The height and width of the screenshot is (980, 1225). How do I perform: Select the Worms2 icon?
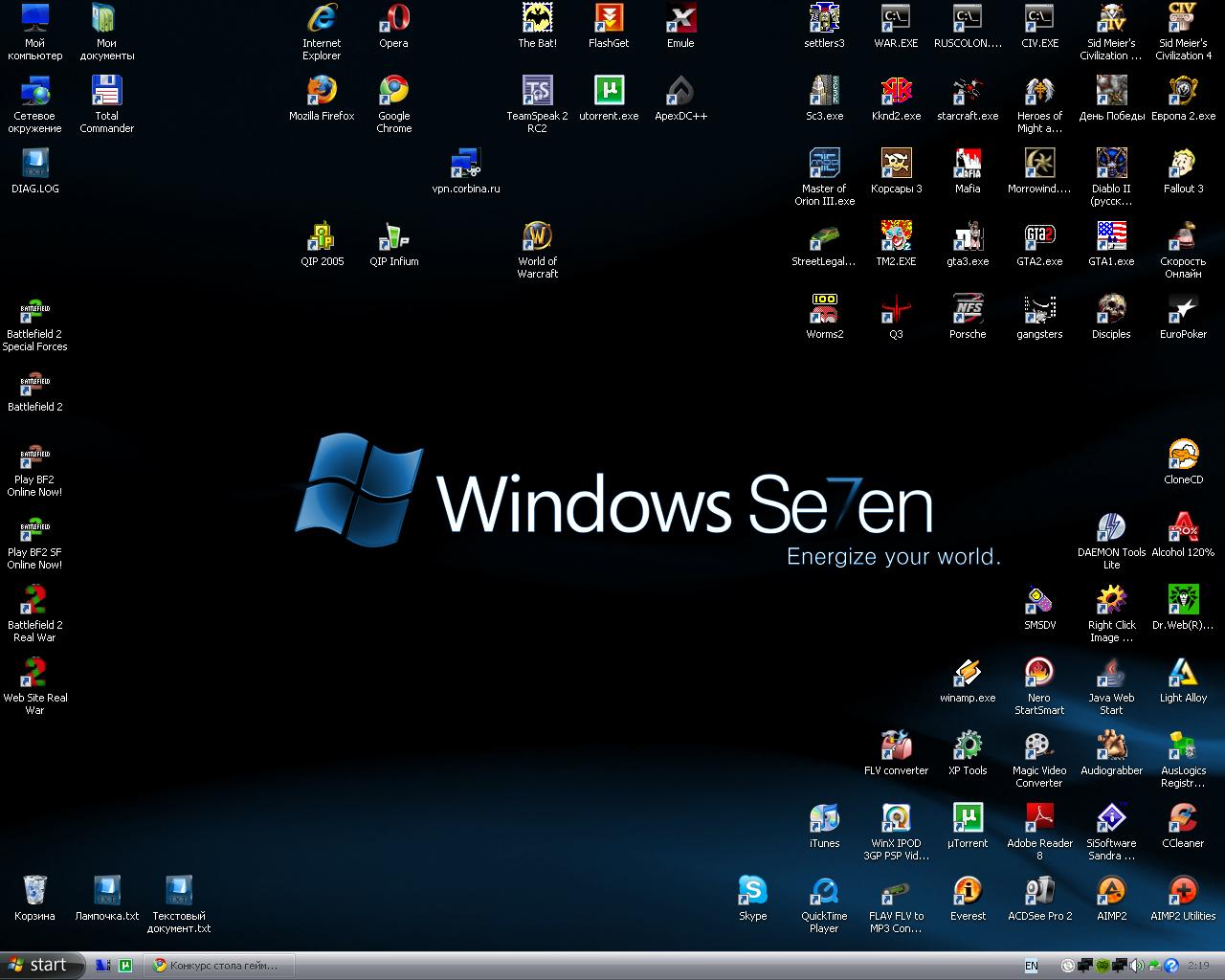[824, 309]
